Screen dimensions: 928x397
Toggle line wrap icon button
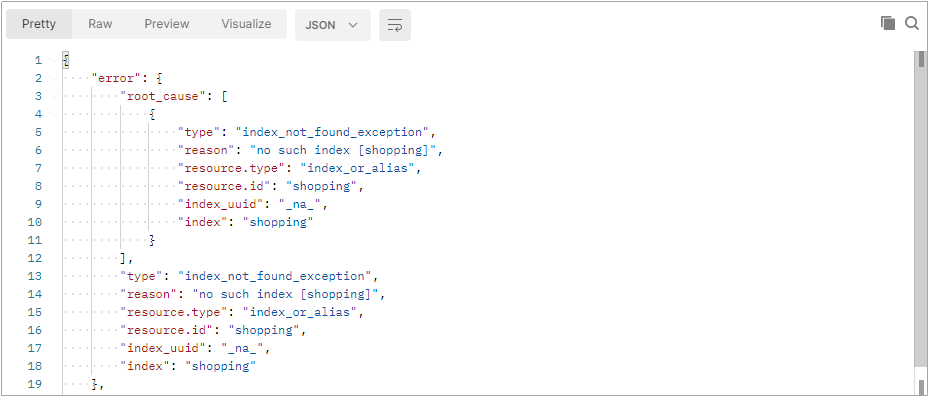tap(395, 25)
